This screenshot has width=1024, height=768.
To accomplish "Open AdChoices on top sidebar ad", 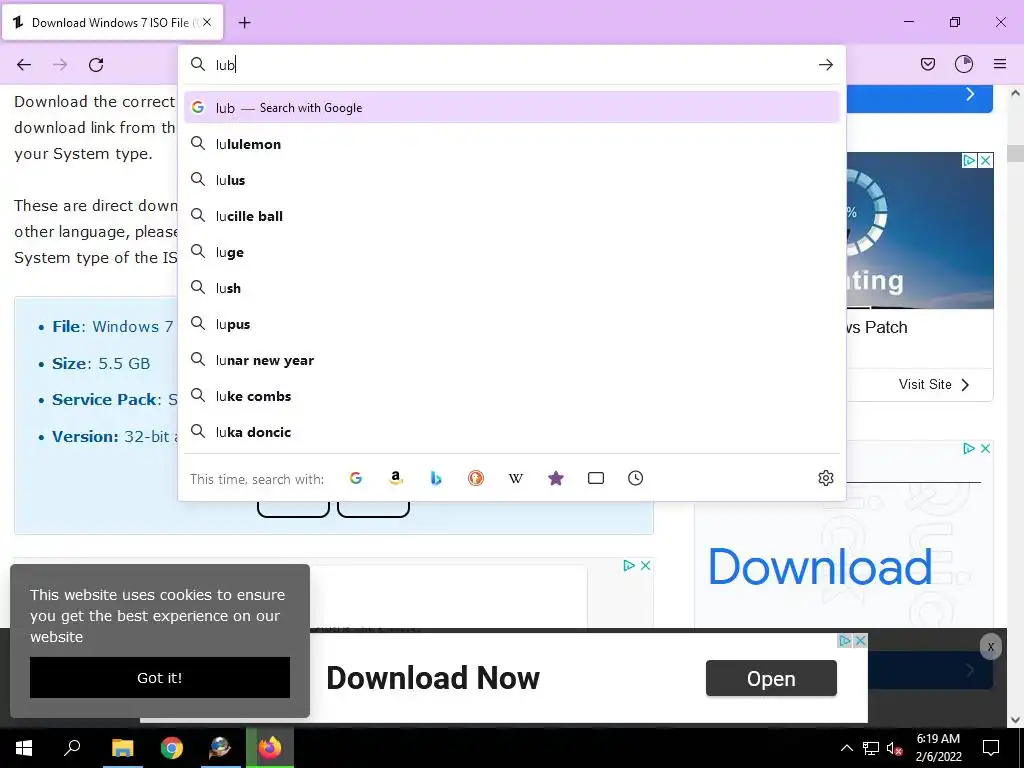I will pos(970,160).
